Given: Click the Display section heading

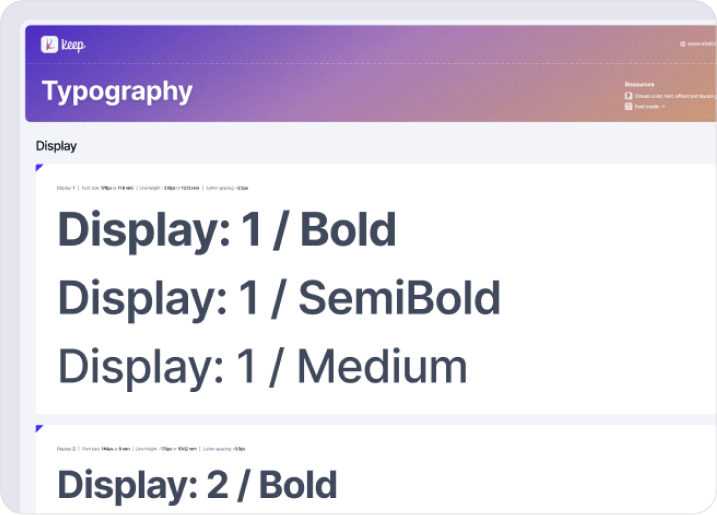Looking at the screenshot, I should tap(56, 146).
